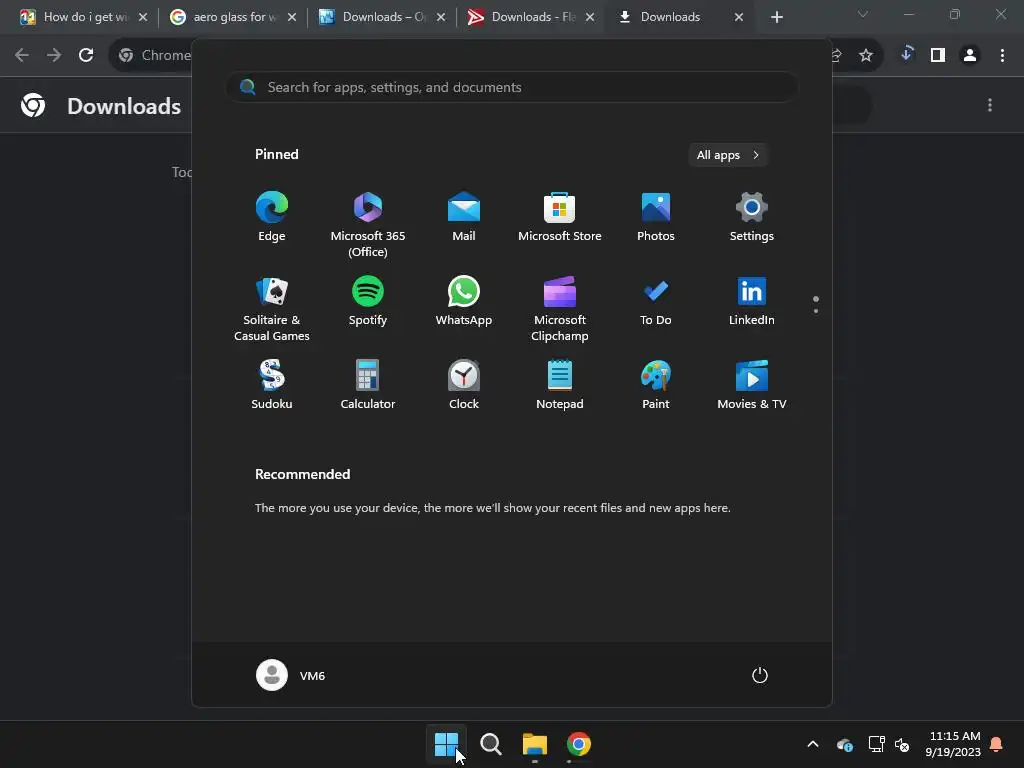Image resolution: width=1024 pixels, height=768 pixels.
Task: Open the Sudoku game
Action: pos(272,385)
